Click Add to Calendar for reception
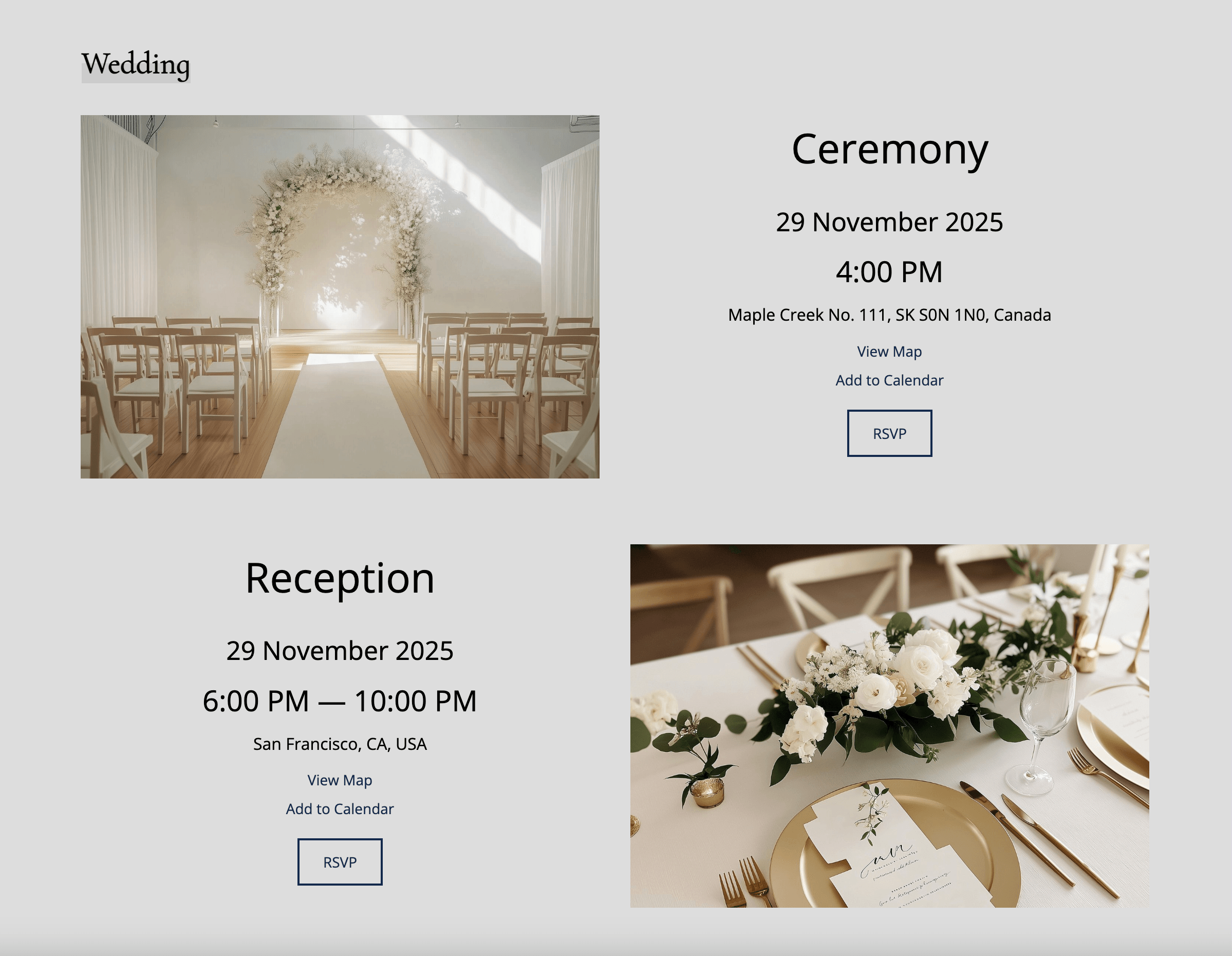The image size is (1232, 956). click(x=340, y=809)
